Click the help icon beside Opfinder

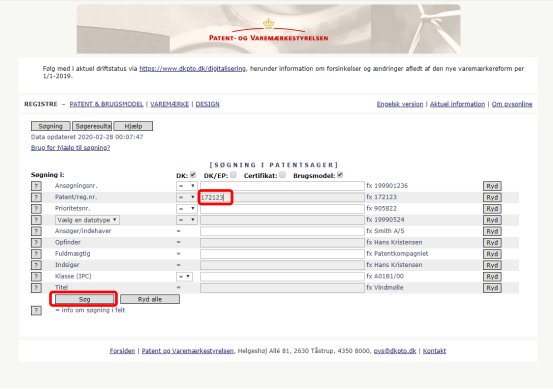click(x=36, y=242)
